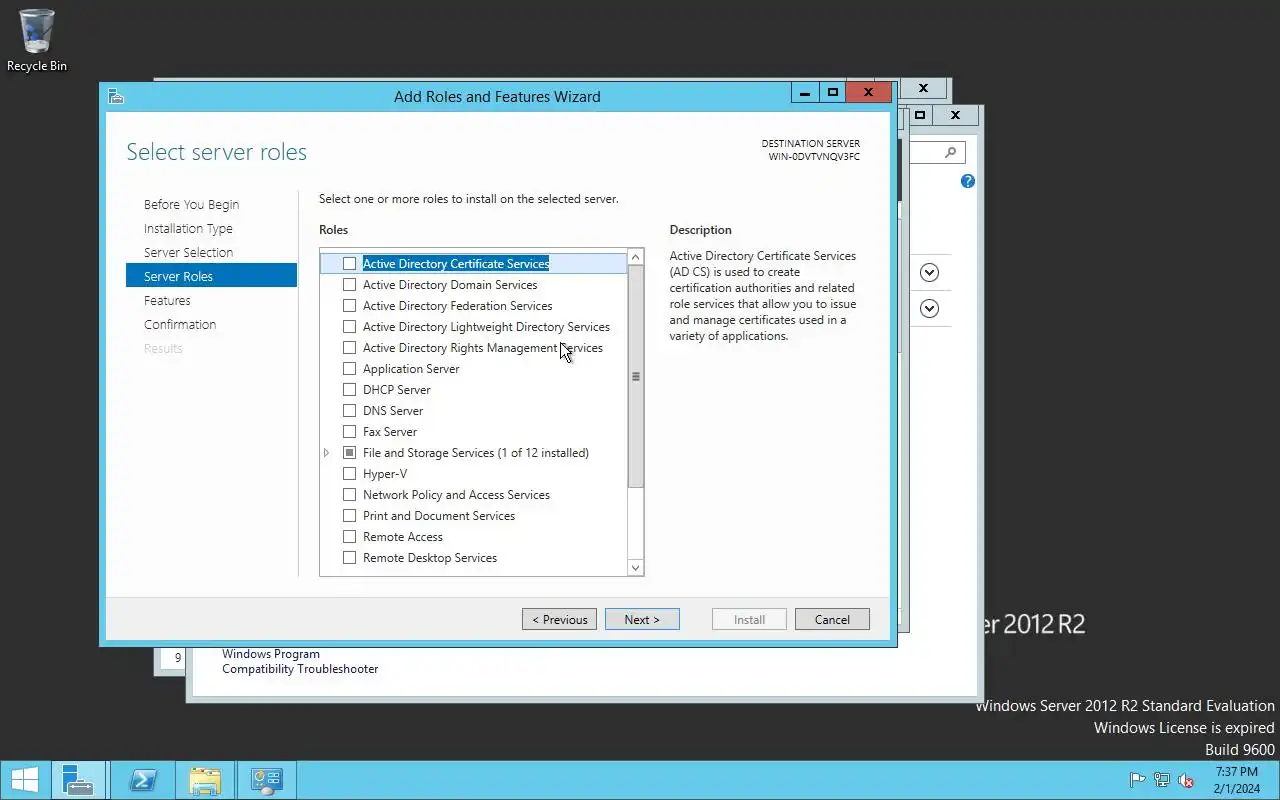
Task: Check Active Directory Federation Services role
Action: (x=349, y=306)
